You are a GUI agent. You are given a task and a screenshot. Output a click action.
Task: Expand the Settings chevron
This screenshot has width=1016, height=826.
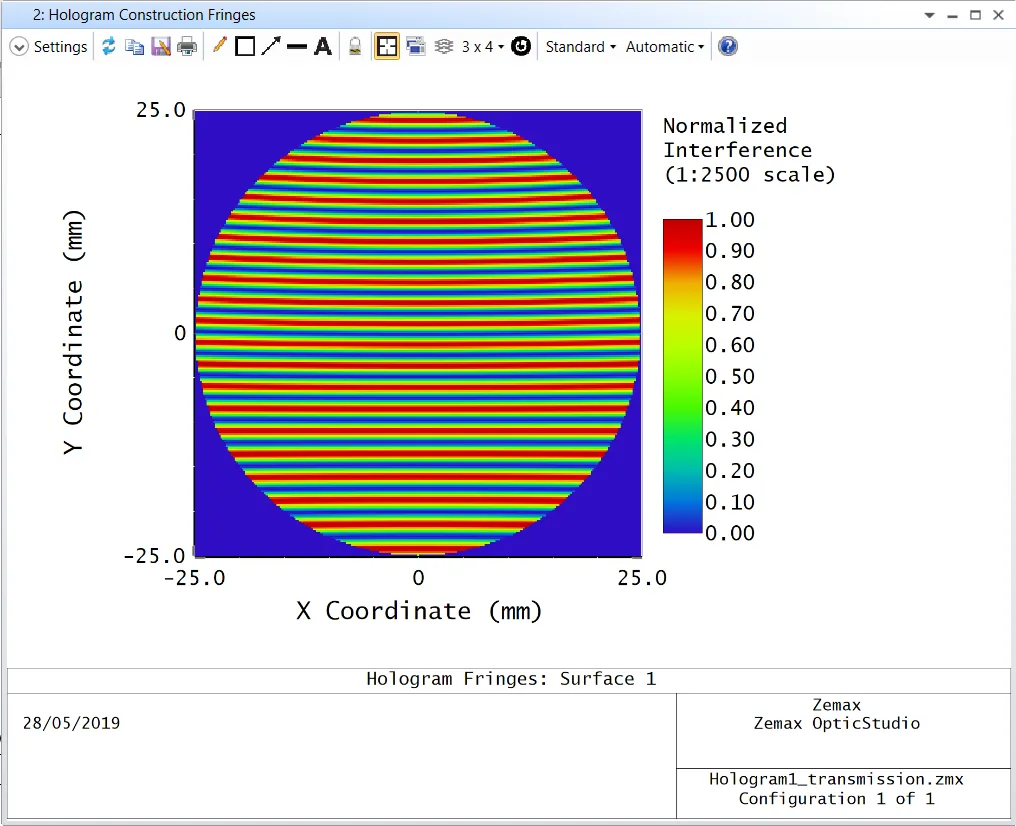click(19, 47)
